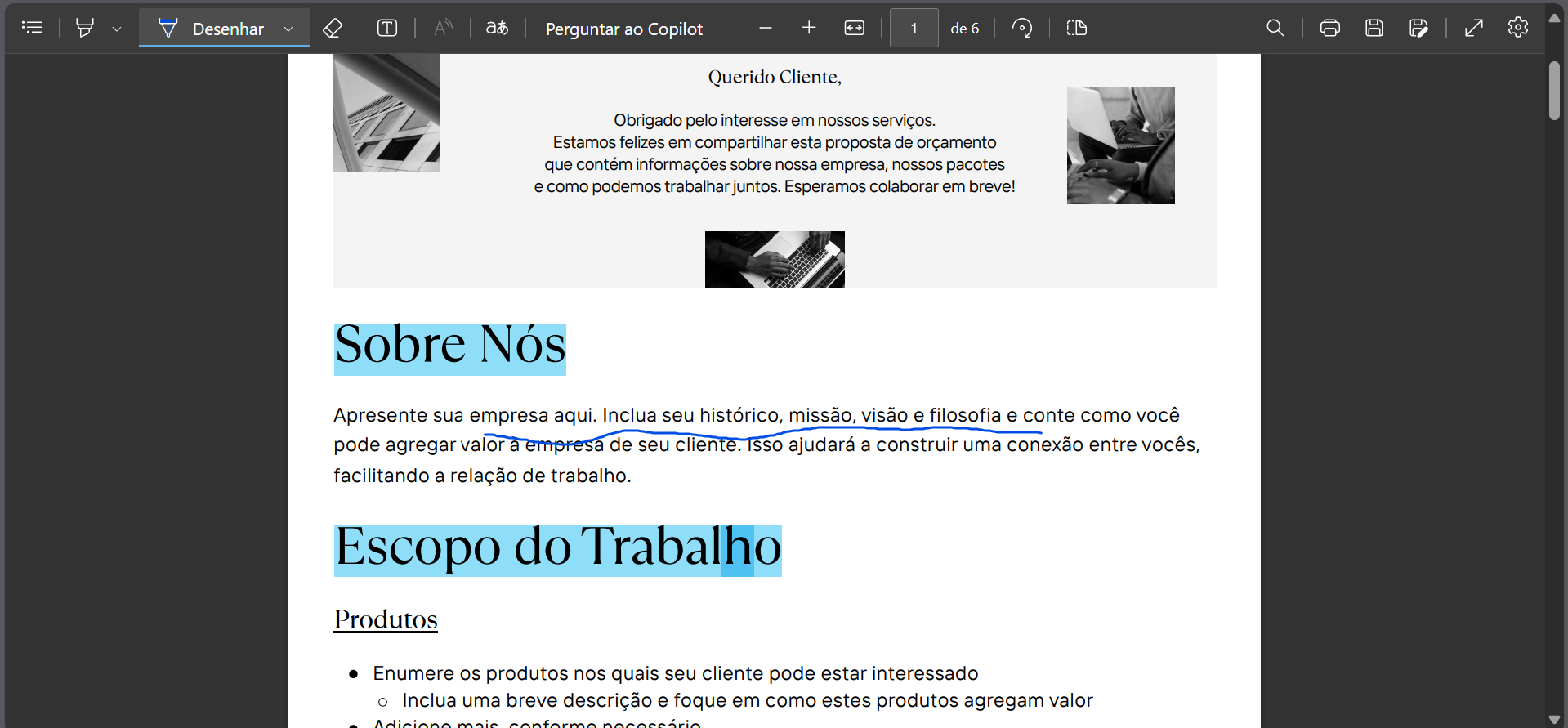The height and width of the screenshot is (728, 1568).
Task: Print the document
Action: pos(1330,28)
